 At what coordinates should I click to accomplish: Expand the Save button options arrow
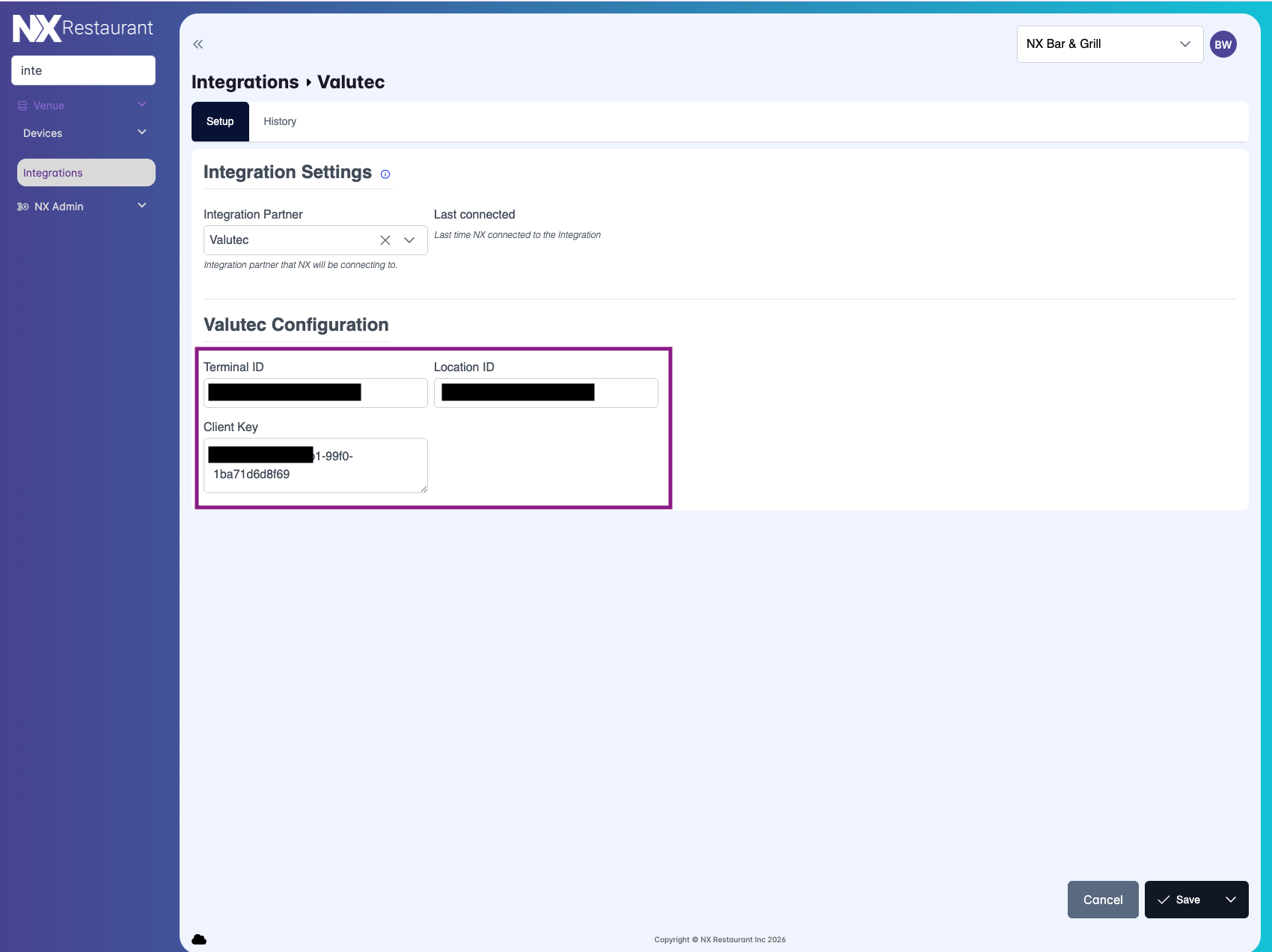(1231, 900)
